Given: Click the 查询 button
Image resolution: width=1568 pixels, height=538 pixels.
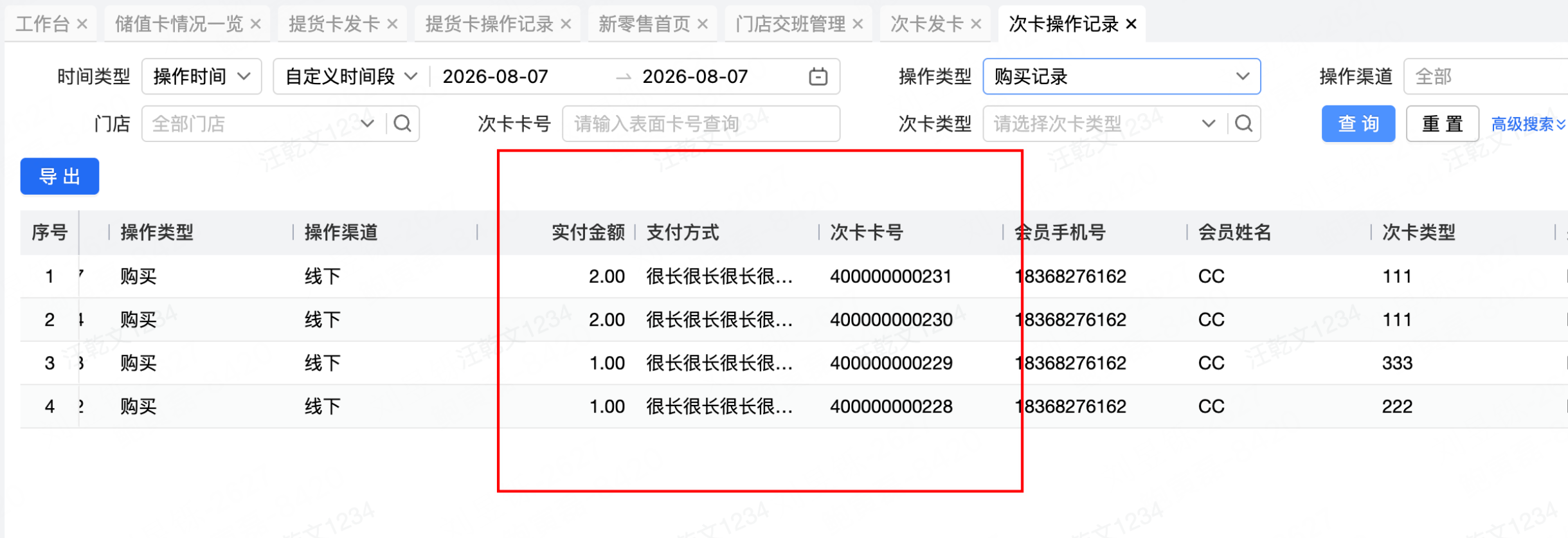Looking at the screenshot, I should 1358,123.
